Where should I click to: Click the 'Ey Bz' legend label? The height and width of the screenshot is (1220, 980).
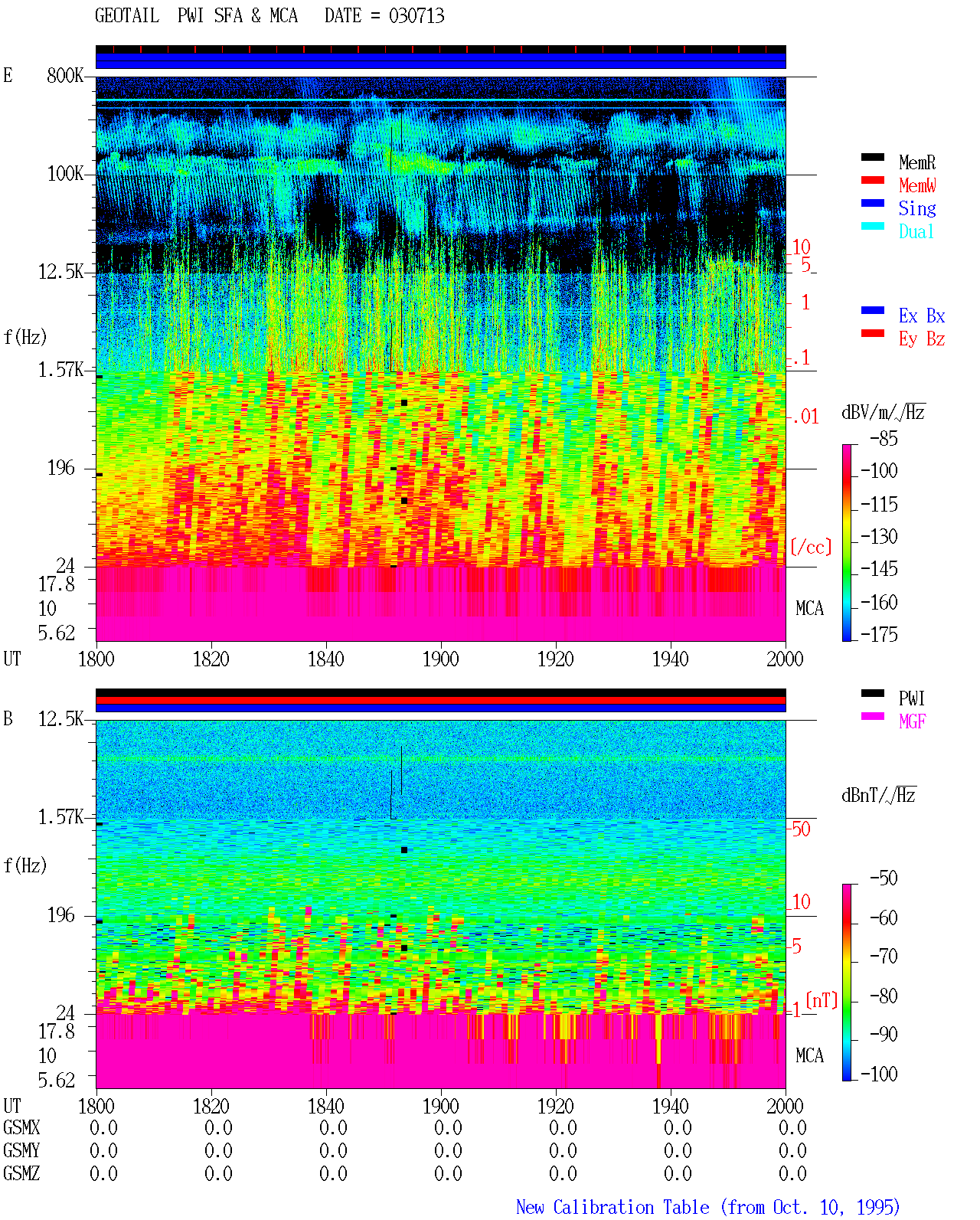pos(922,339)
